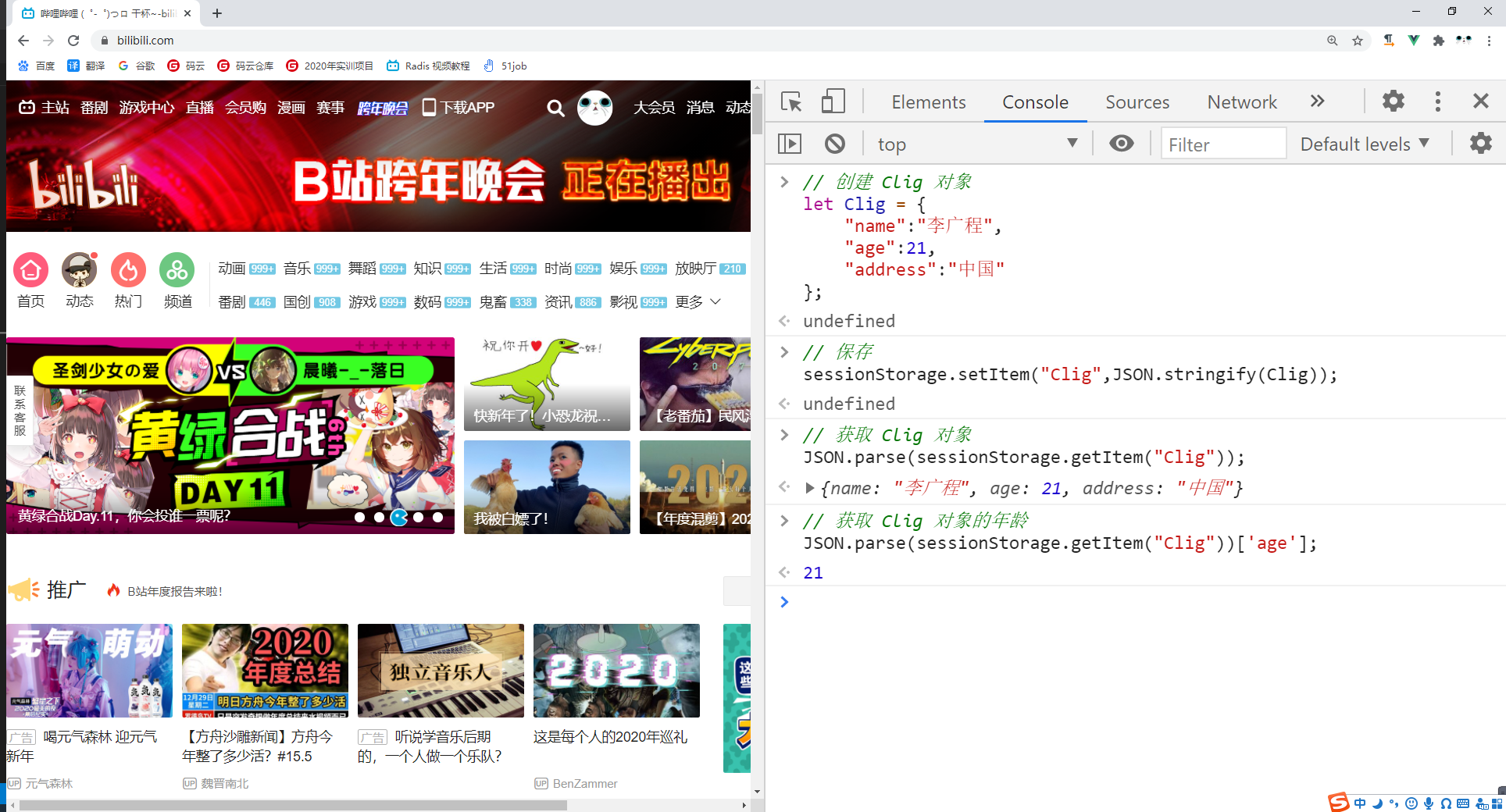
Task: Open the console settings gear
Action: tap(1480, 144)
